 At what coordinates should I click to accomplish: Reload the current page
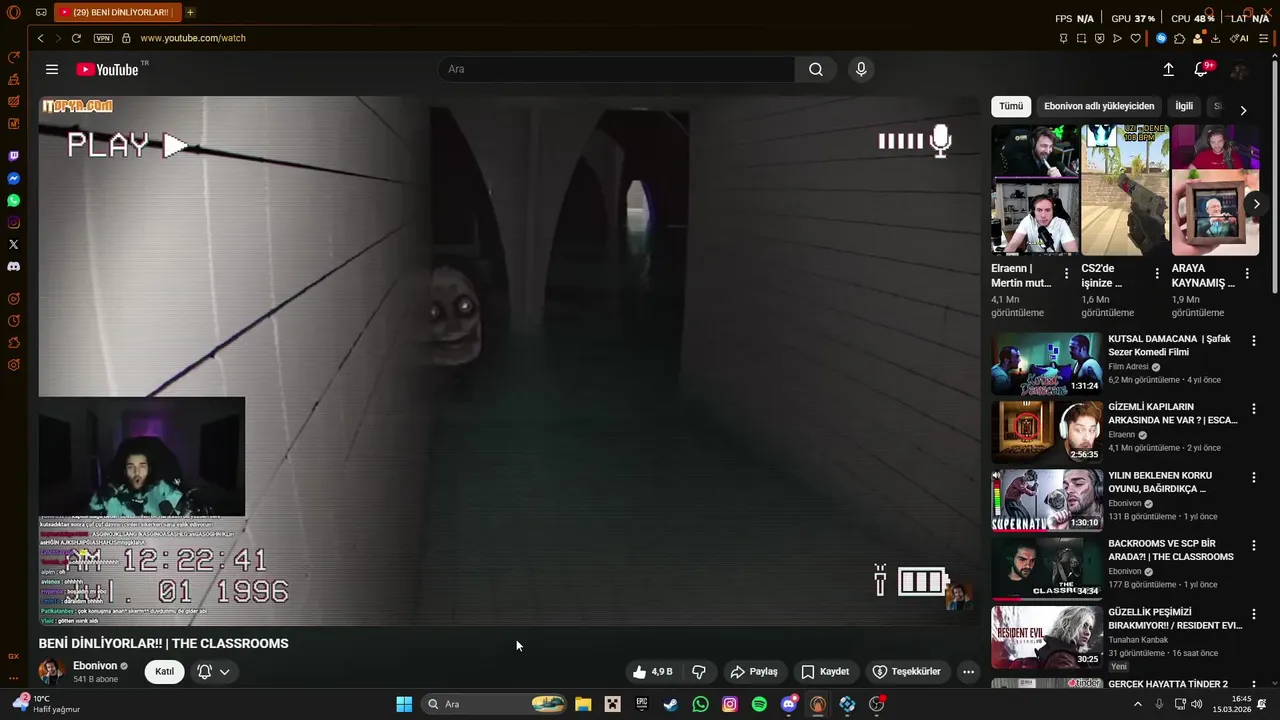[76, 38]
